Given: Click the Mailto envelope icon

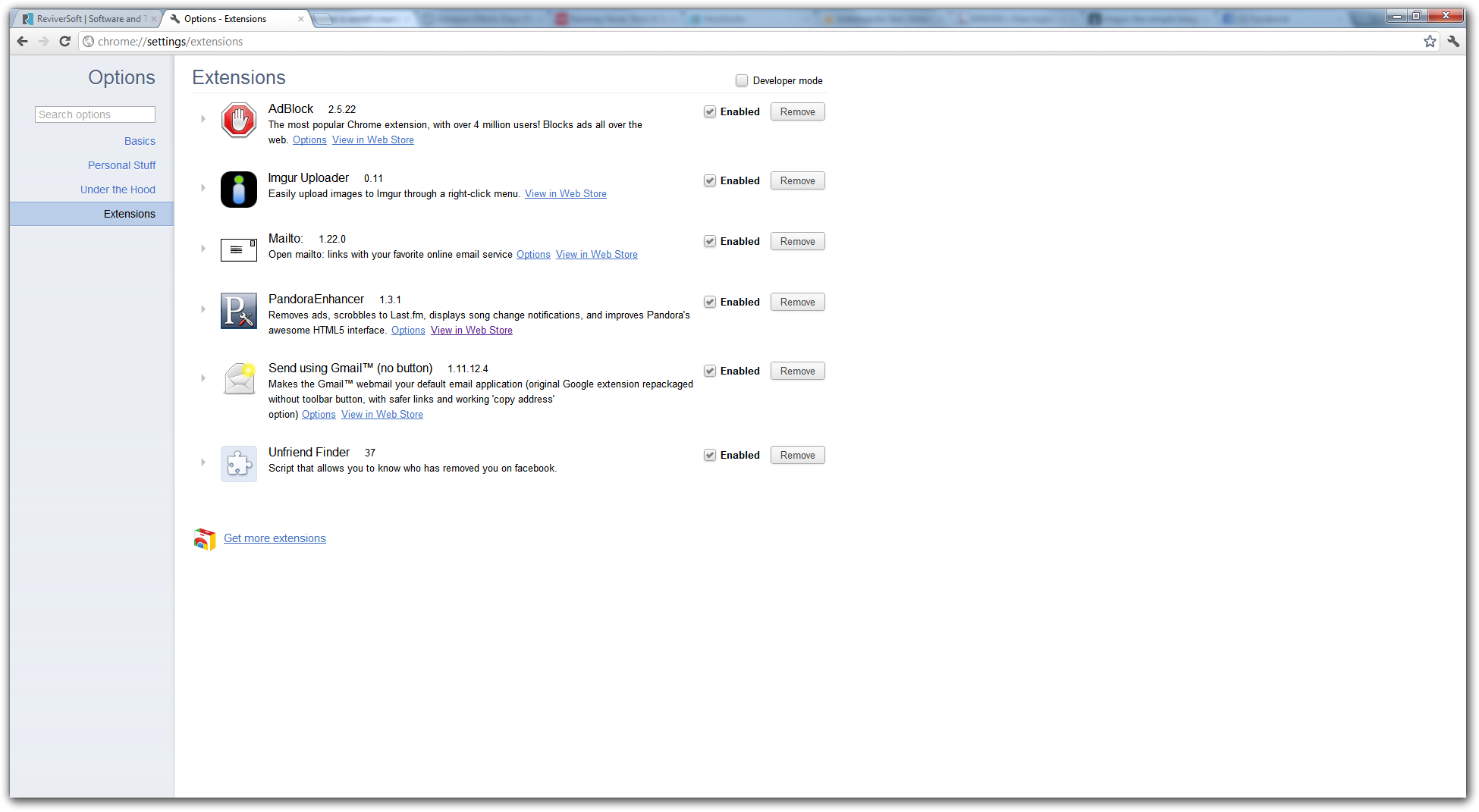Looking at the screenshot, I should tap(239, 250).
